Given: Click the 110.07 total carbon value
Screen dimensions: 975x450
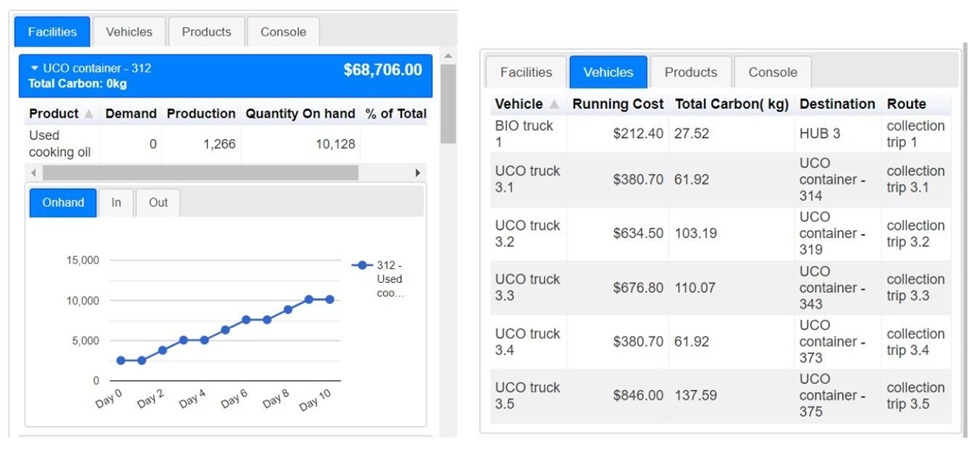Looking at the screenshot, I should point(695,288).
